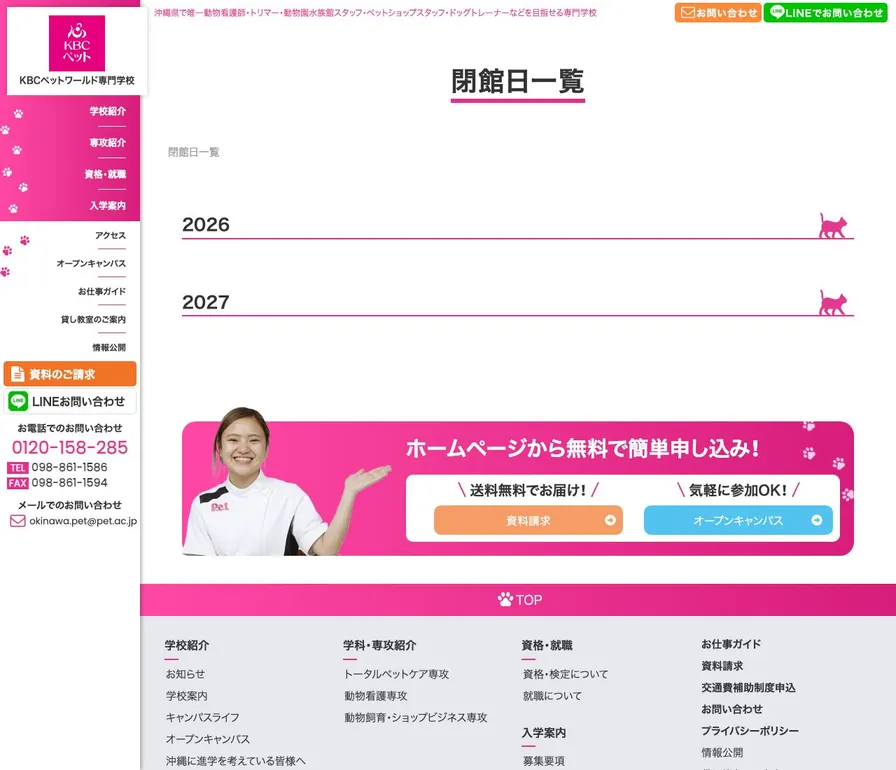Open 情報公開 in the sidebar
The width and height of the screenshot is (896, 770).
109,347
